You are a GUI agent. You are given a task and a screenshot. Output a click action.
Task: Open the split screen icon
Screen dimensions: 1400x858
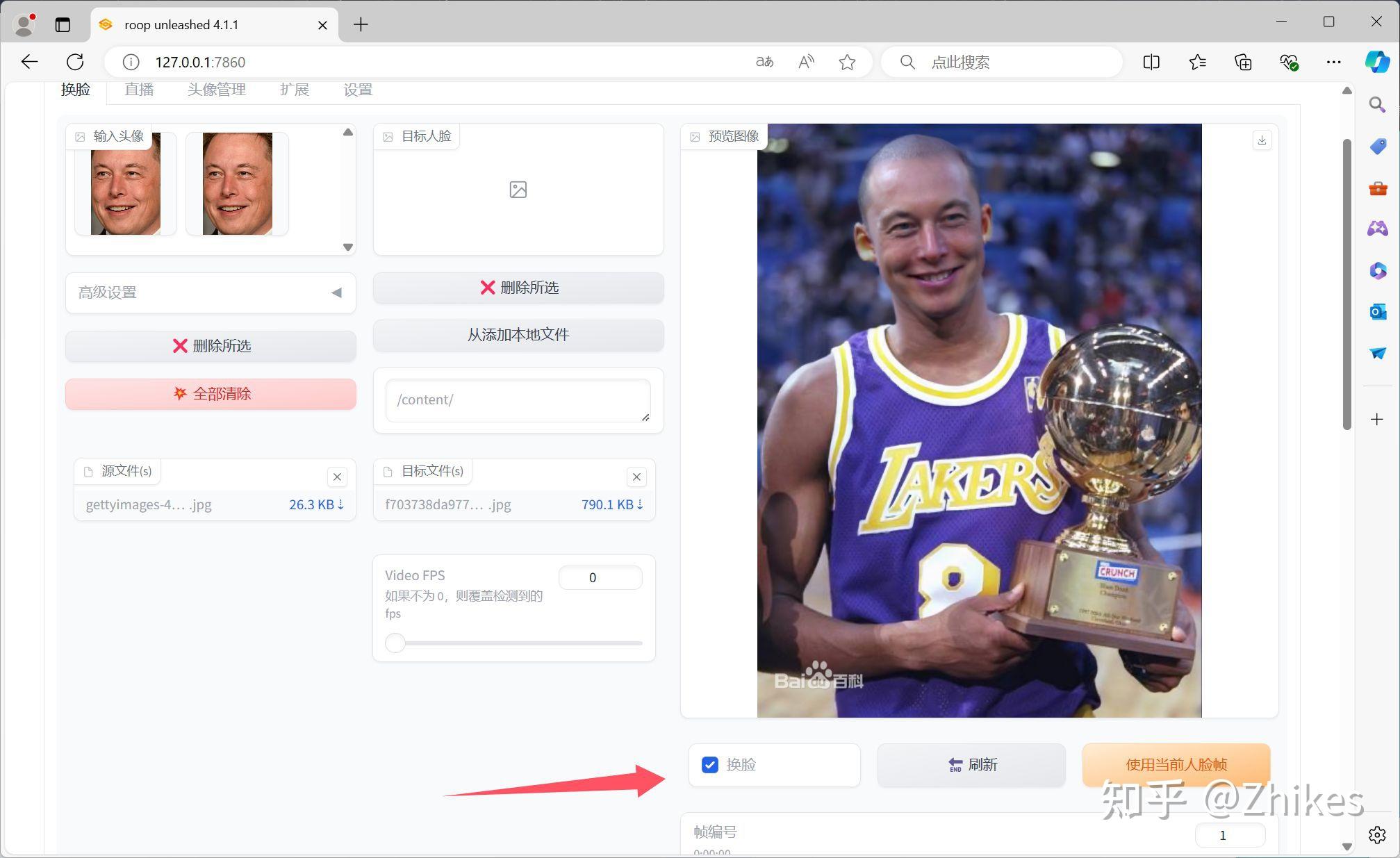[x=1151, y=62]
